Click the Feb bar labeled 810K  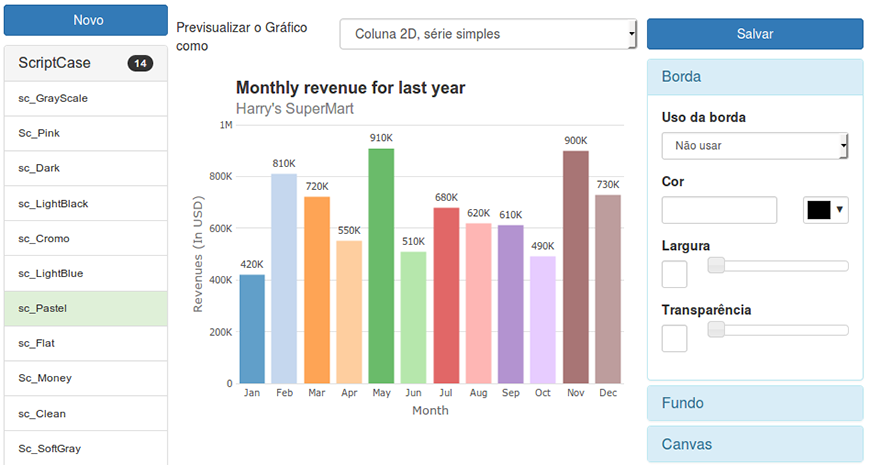284,279
